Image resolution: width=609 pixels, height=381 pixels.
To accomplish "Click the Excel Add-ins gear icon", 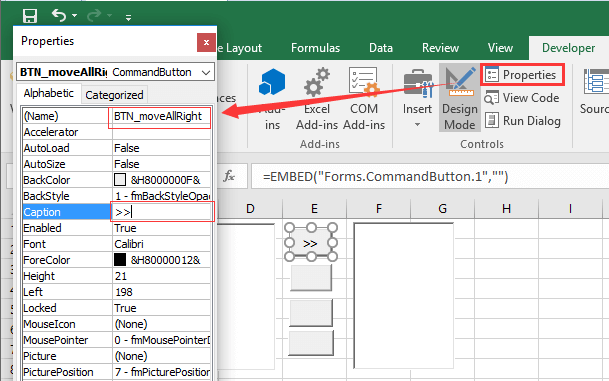I will [317, 82].
